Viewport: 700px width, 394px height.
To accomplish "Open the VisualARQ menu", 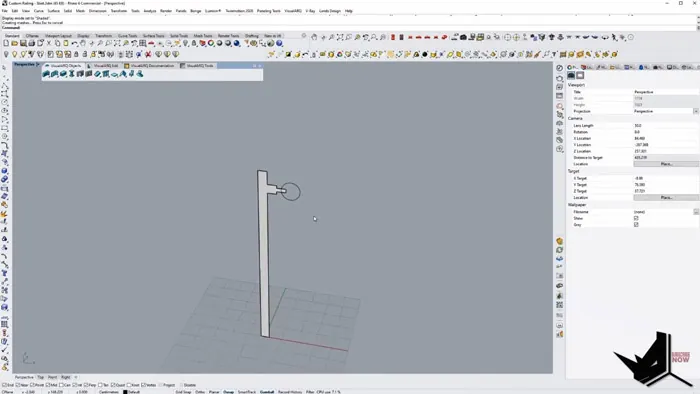I will coord(293,11).
